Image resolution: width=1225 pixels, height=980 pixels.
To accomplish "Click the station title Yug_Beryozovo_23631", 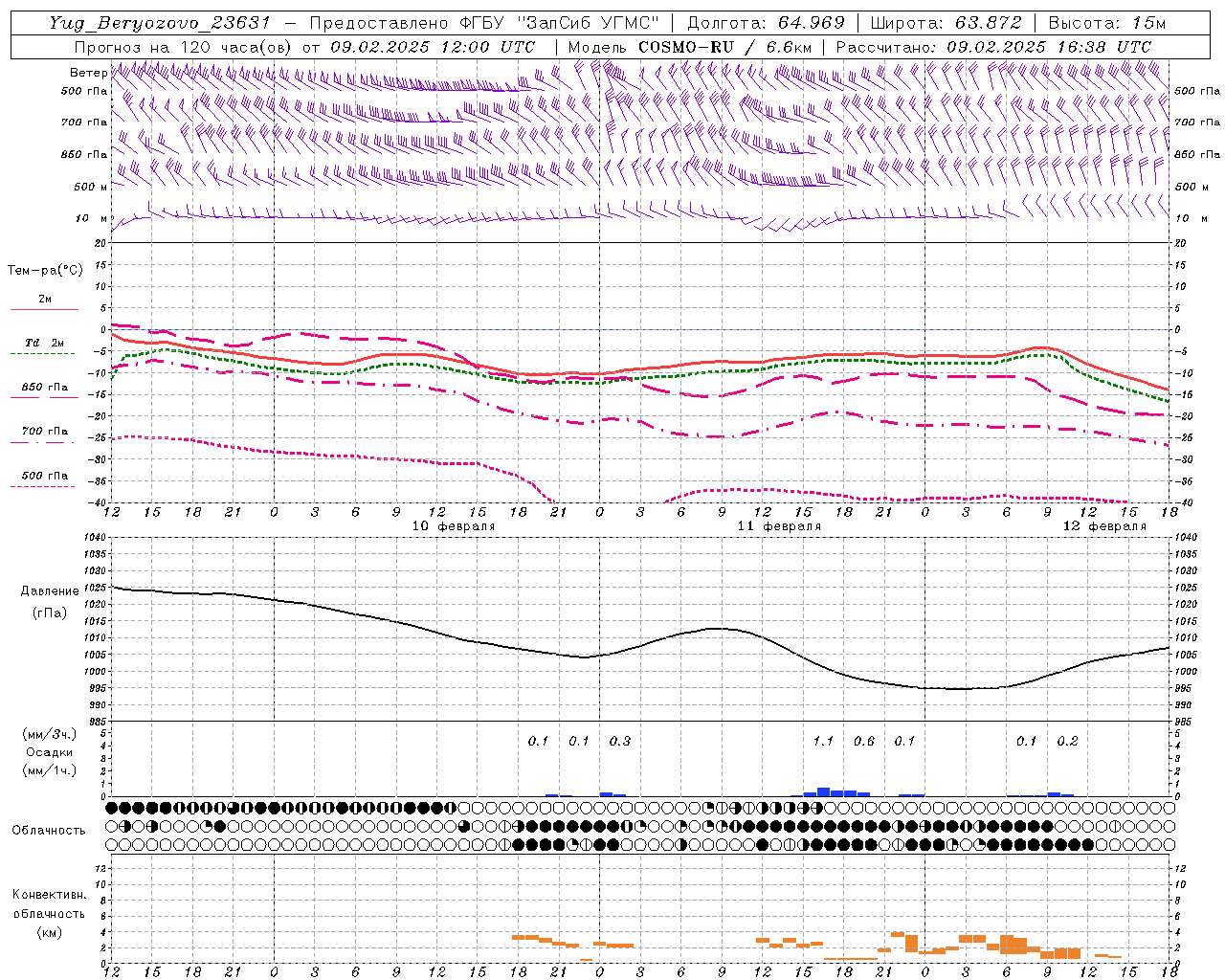I will click(x=161, y=23).
